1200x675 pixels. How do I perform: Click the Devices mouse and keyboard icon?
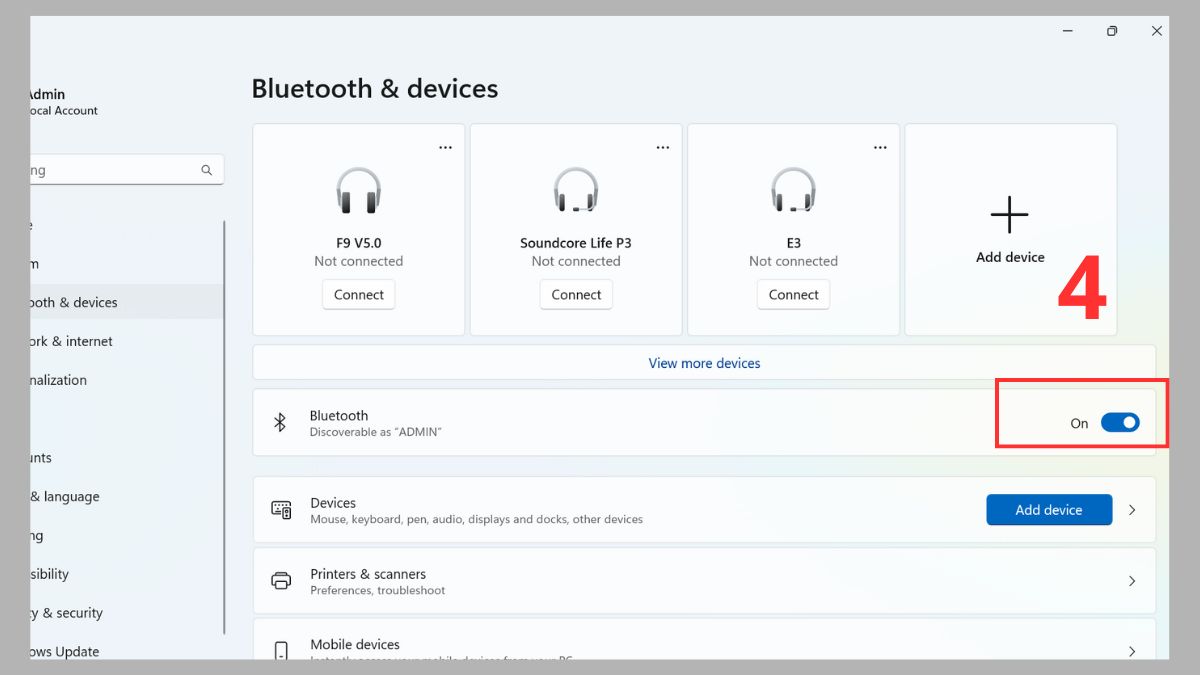tap(281, 509)
